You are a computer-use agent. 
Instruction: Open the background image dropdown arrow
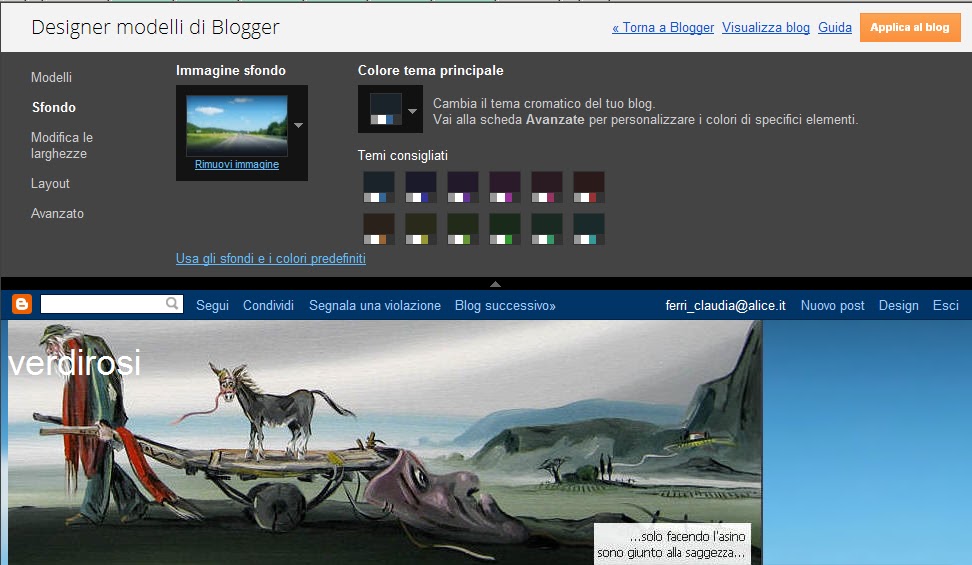point(298,125)
